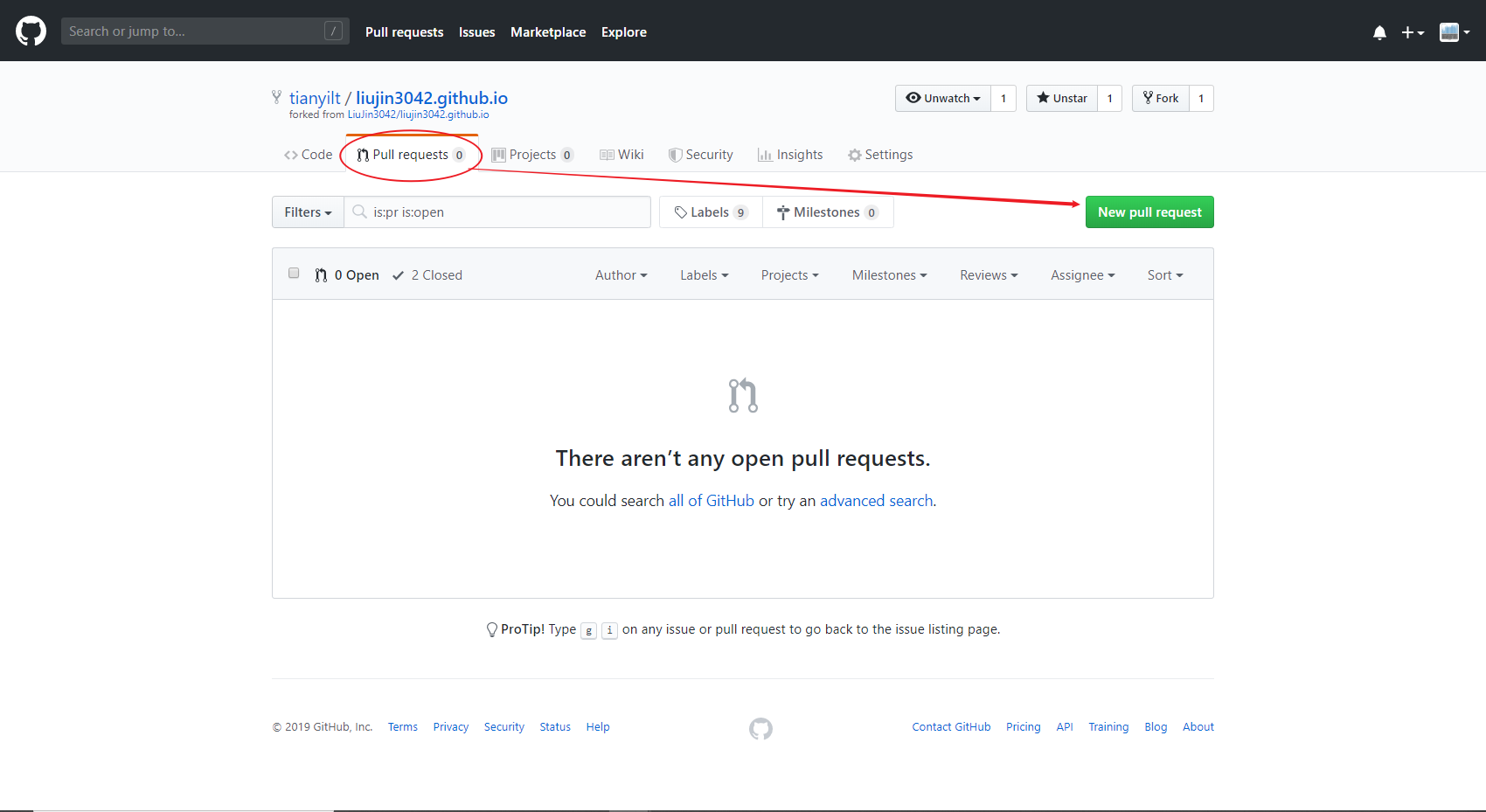This screenshot has width=1486, height=812.
Task: Click the search or jump to field
Action: point(205,31)
